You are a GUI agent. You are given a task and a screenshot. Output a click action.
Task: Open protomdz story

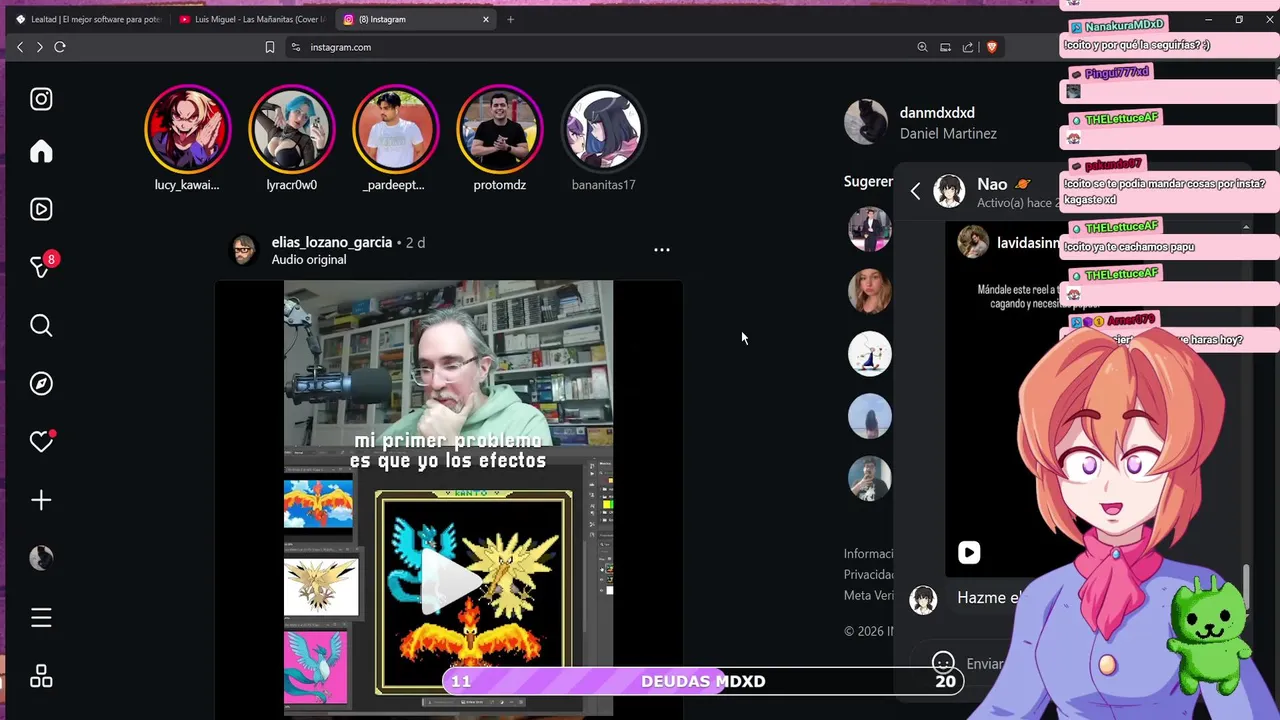(x=499, y=129)
